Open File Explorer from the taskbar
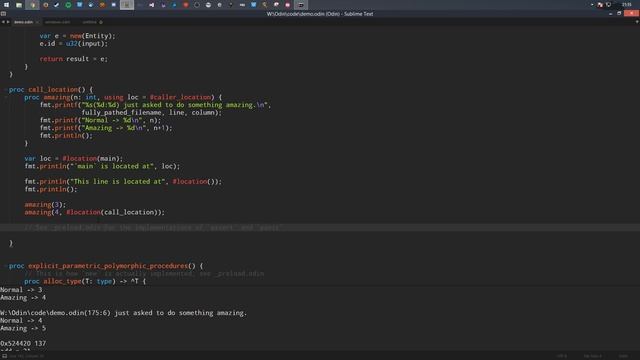640x360 pixels. pos(19,5)
